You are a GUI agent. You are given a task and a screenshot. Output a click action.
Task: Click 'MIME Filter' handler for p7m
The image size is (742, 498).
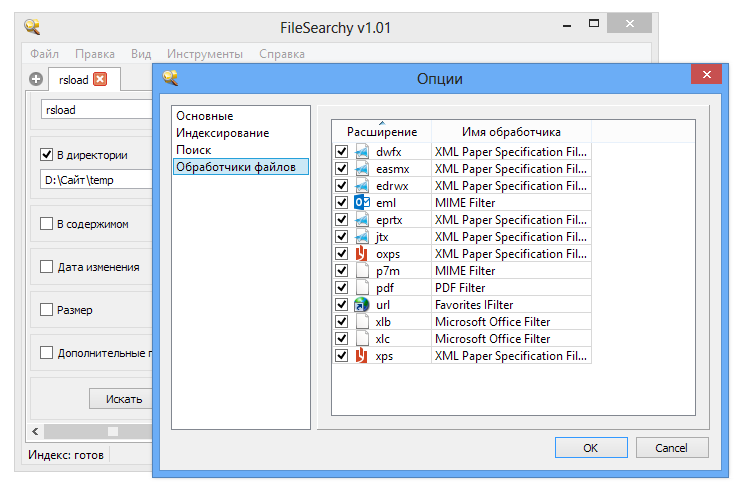click(465, 271)
